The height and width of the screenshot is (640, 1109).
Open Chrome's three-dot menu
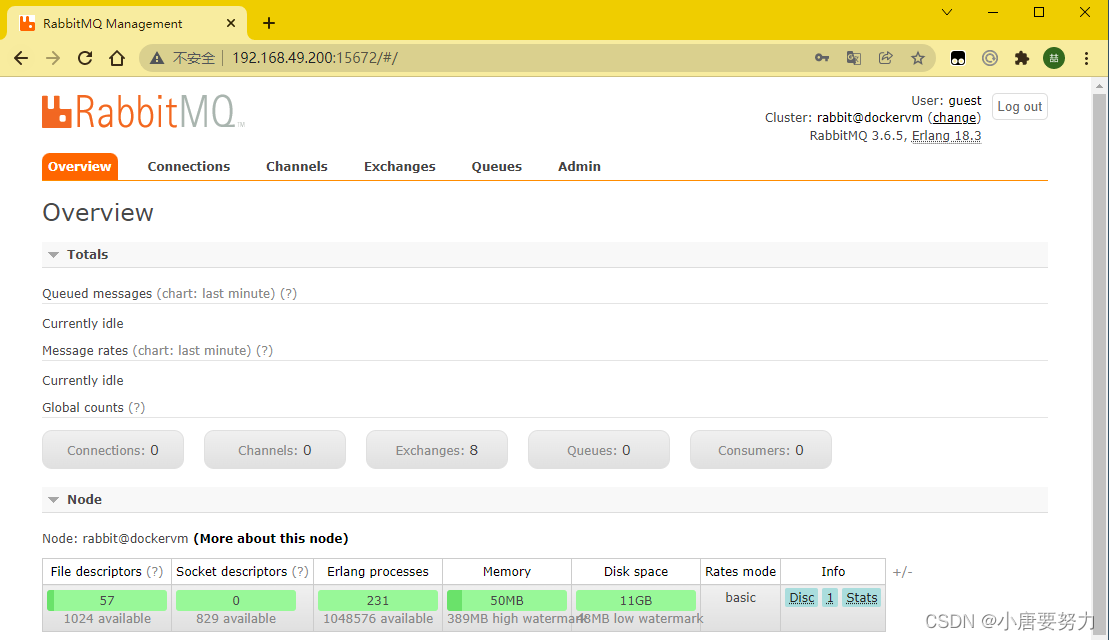tap(1086, 58)
